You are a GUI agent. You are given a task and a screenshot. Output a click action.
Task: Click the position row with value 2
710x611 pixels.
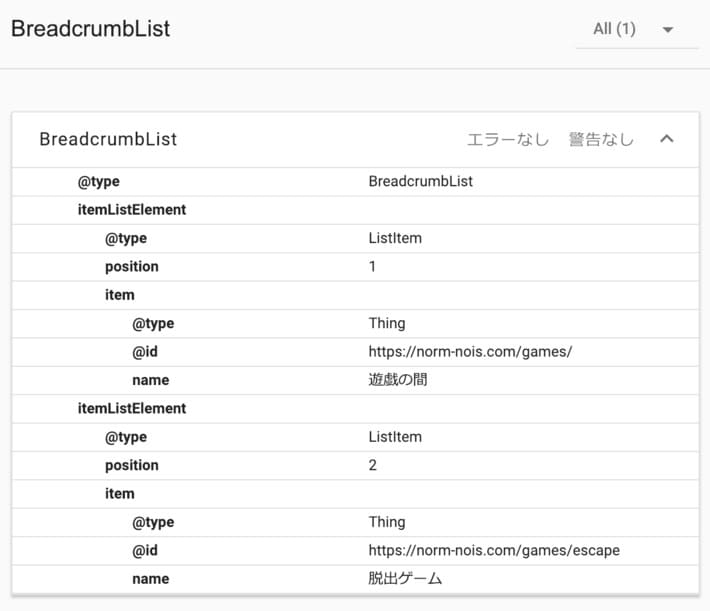tap(355, 466)
